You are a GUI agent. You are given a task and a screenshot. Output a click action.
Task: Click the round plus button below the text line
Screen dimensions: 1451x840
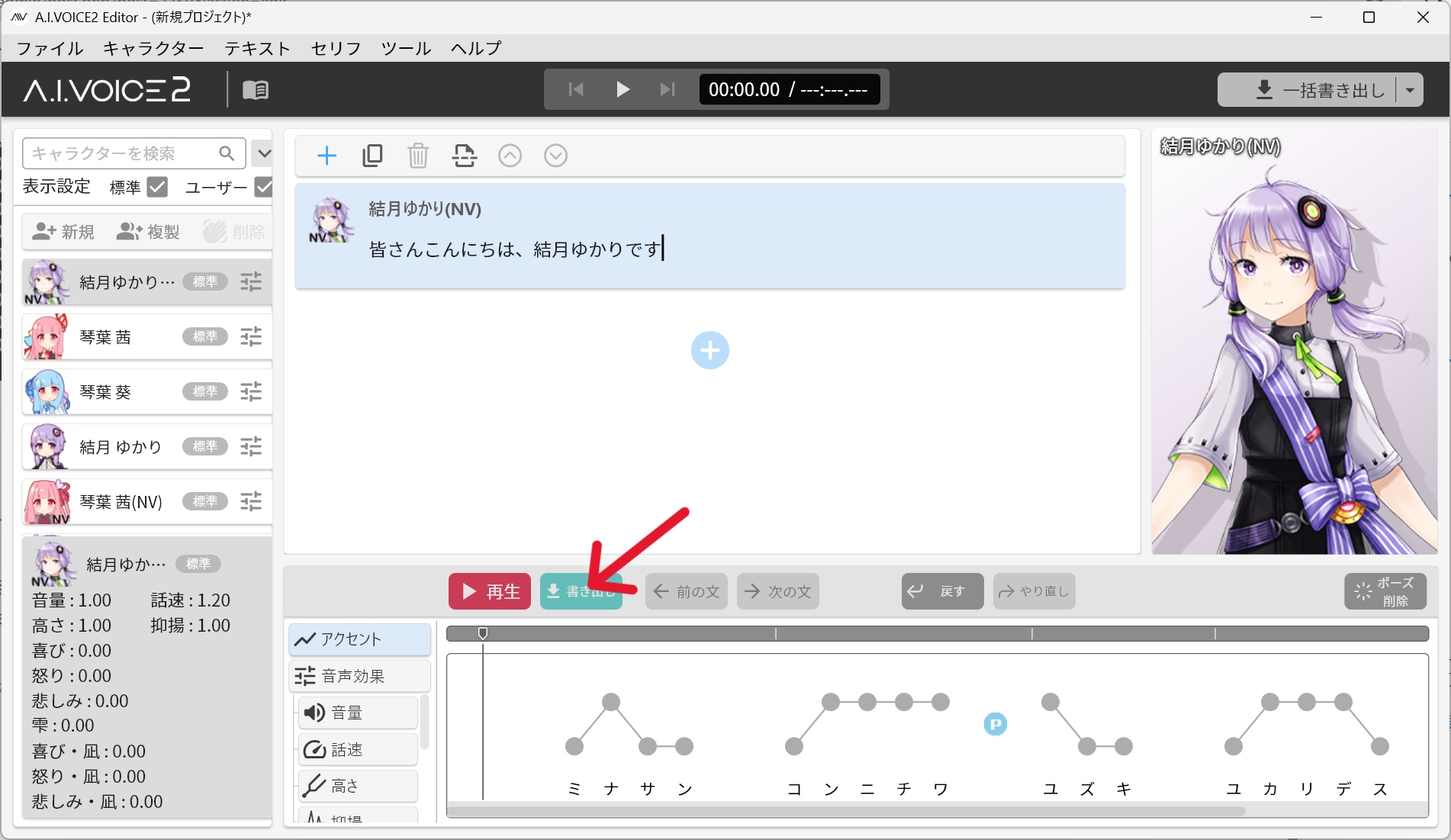pyautogui.click(x=709, y=350)
